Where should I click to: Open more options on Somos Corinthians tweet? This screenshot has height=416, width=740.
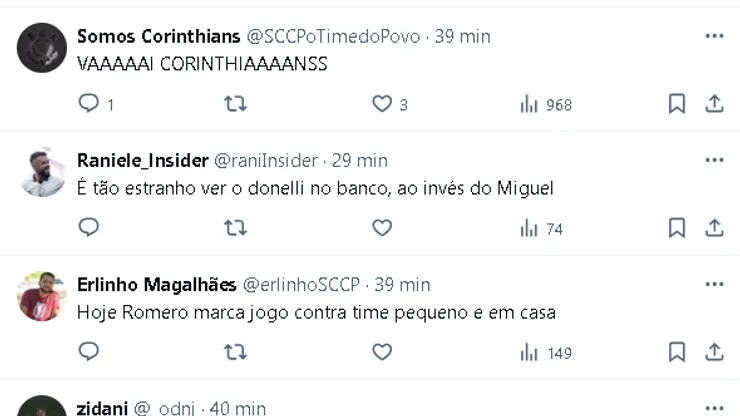click(x=714, y=36)
